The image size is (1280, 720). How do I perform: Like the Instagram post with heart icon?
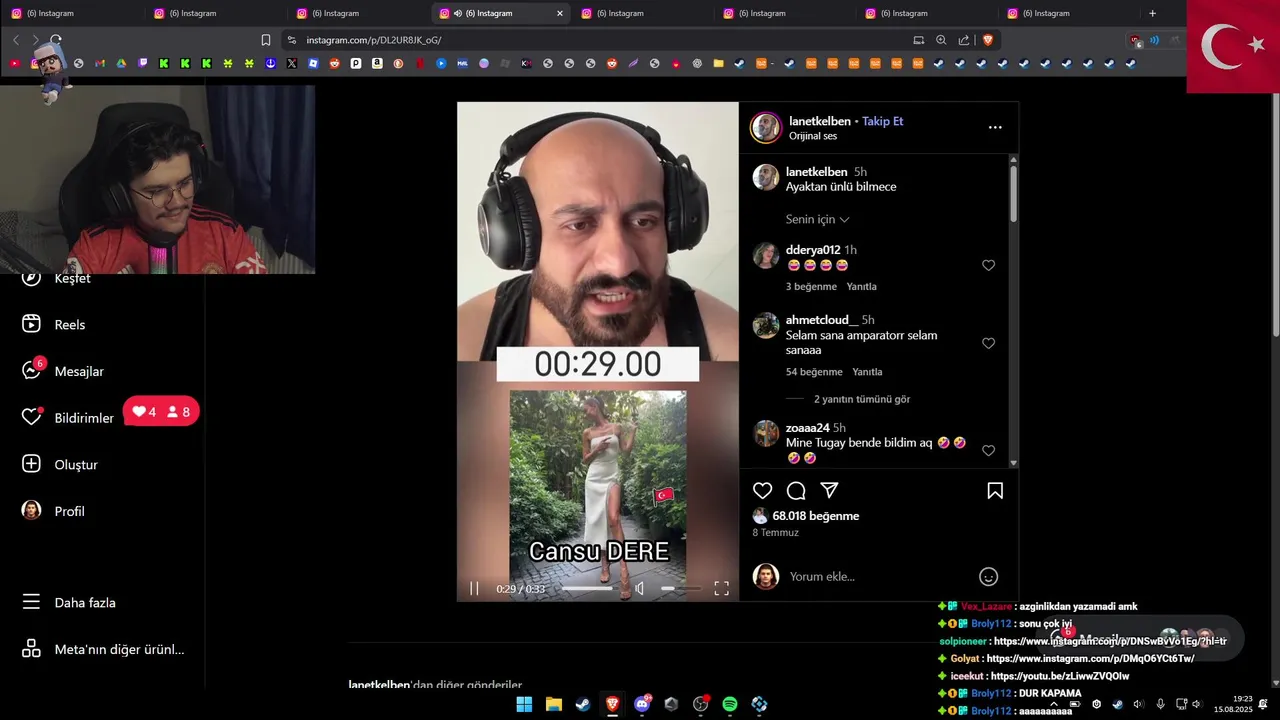[763, 491]
